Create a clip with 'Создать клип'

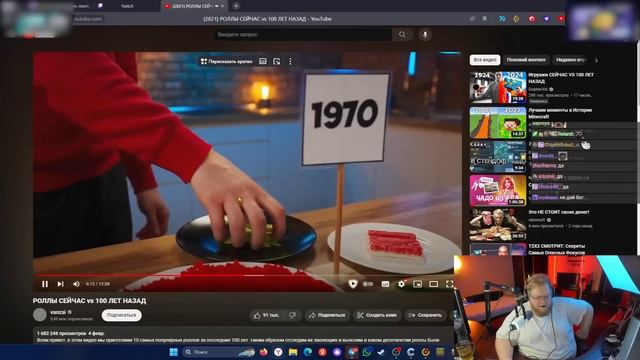coord(377,315)
